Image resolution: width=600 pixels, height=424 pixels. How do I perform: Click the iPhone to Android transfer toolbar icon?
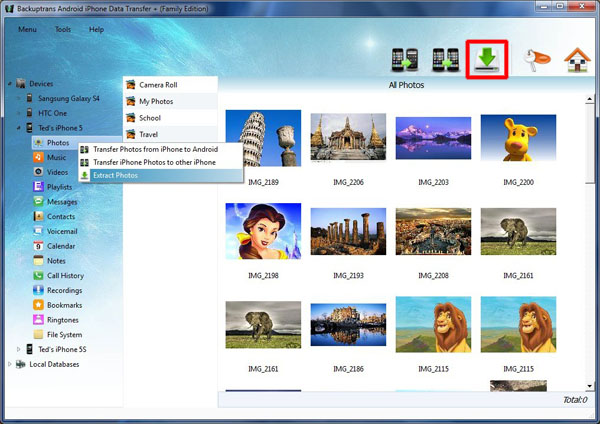[x=405, y=60]
